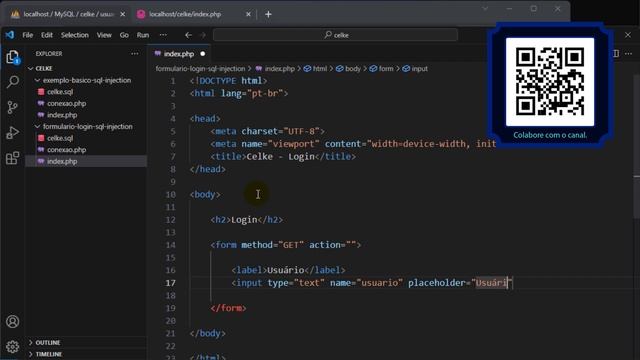The width and height of the screenshot is (640, 360).
Task: Open the Run and Debug view
Action: tap(13, 133)
